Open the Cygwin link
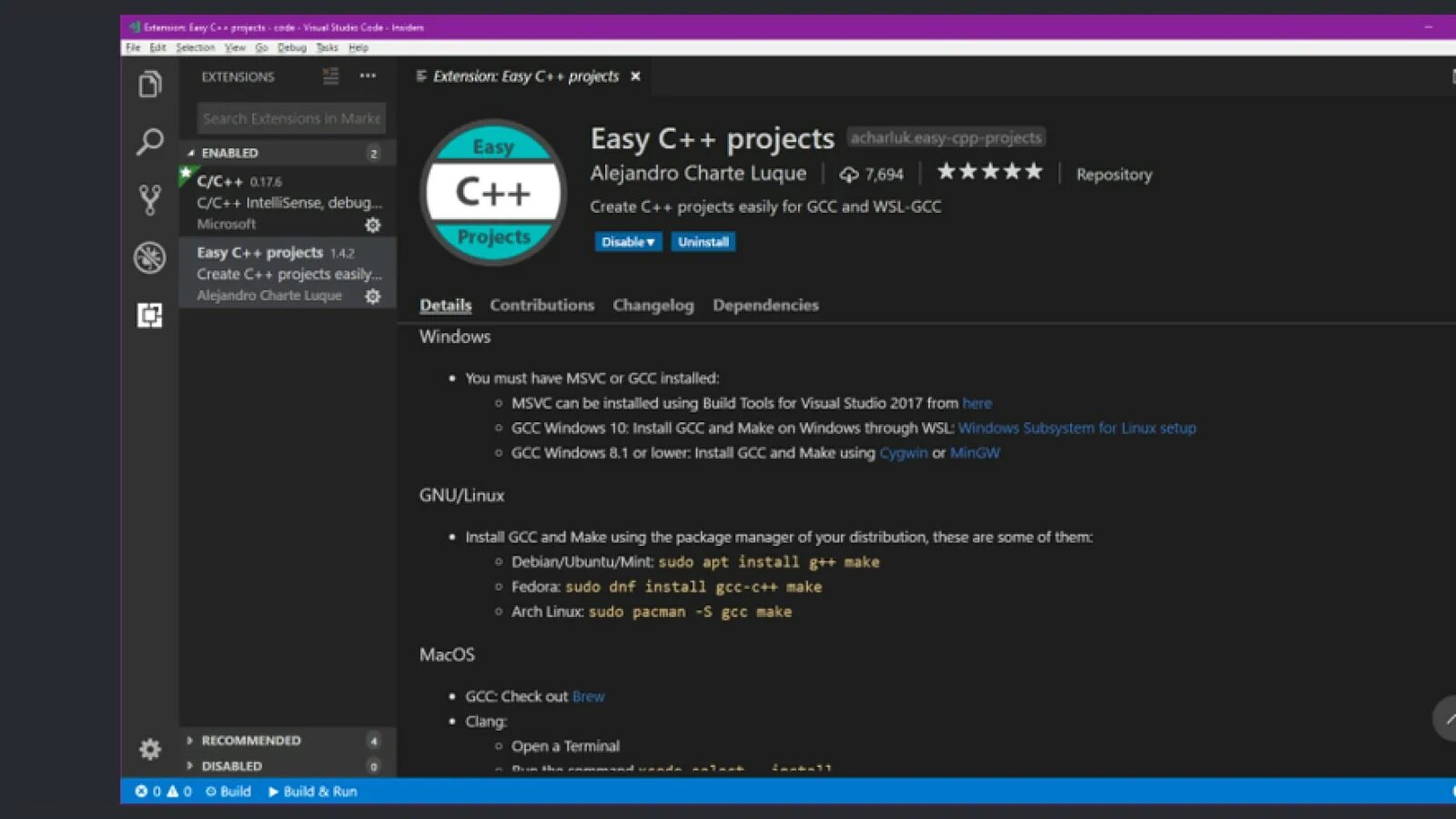 click(904, 453)
